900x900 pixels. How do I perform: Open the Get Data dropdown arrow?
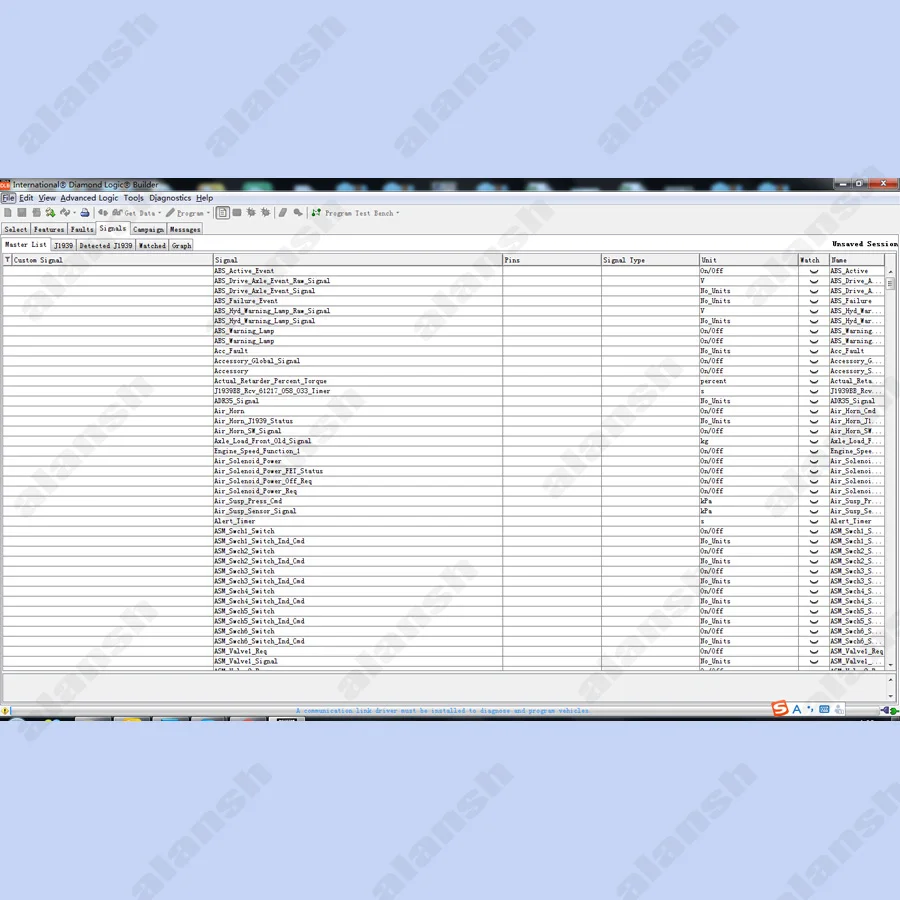tap(160, 213)
